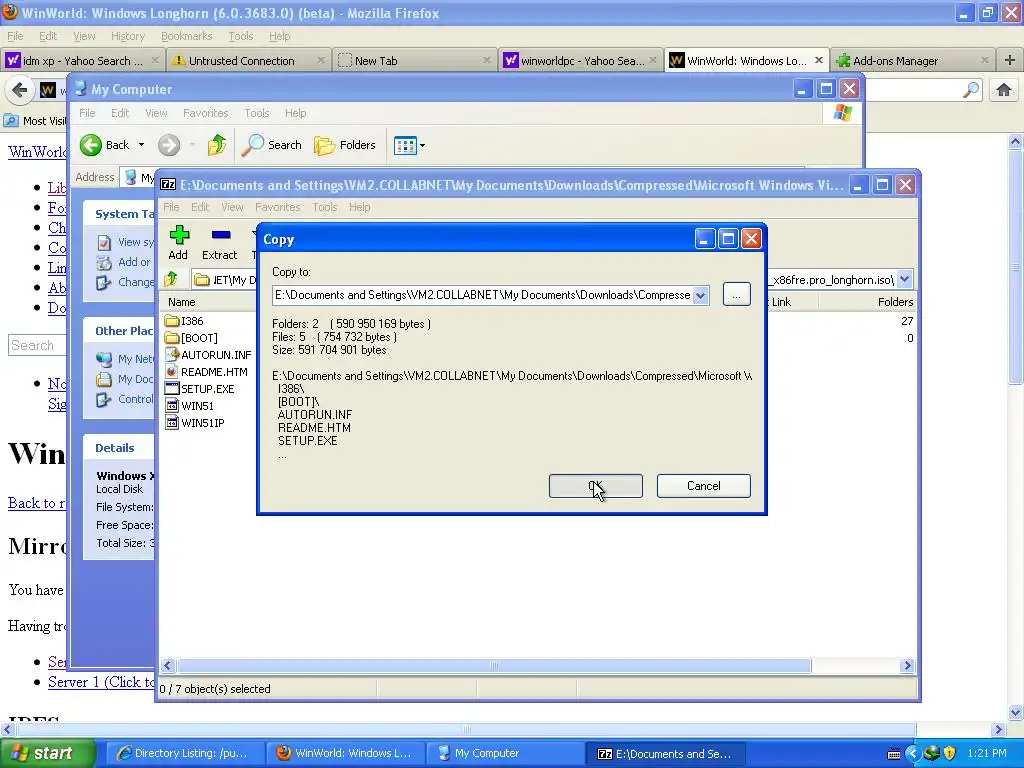Select the WIN51IP file
This screenshot has height=768, width=1024.
[x=195, y=423]
